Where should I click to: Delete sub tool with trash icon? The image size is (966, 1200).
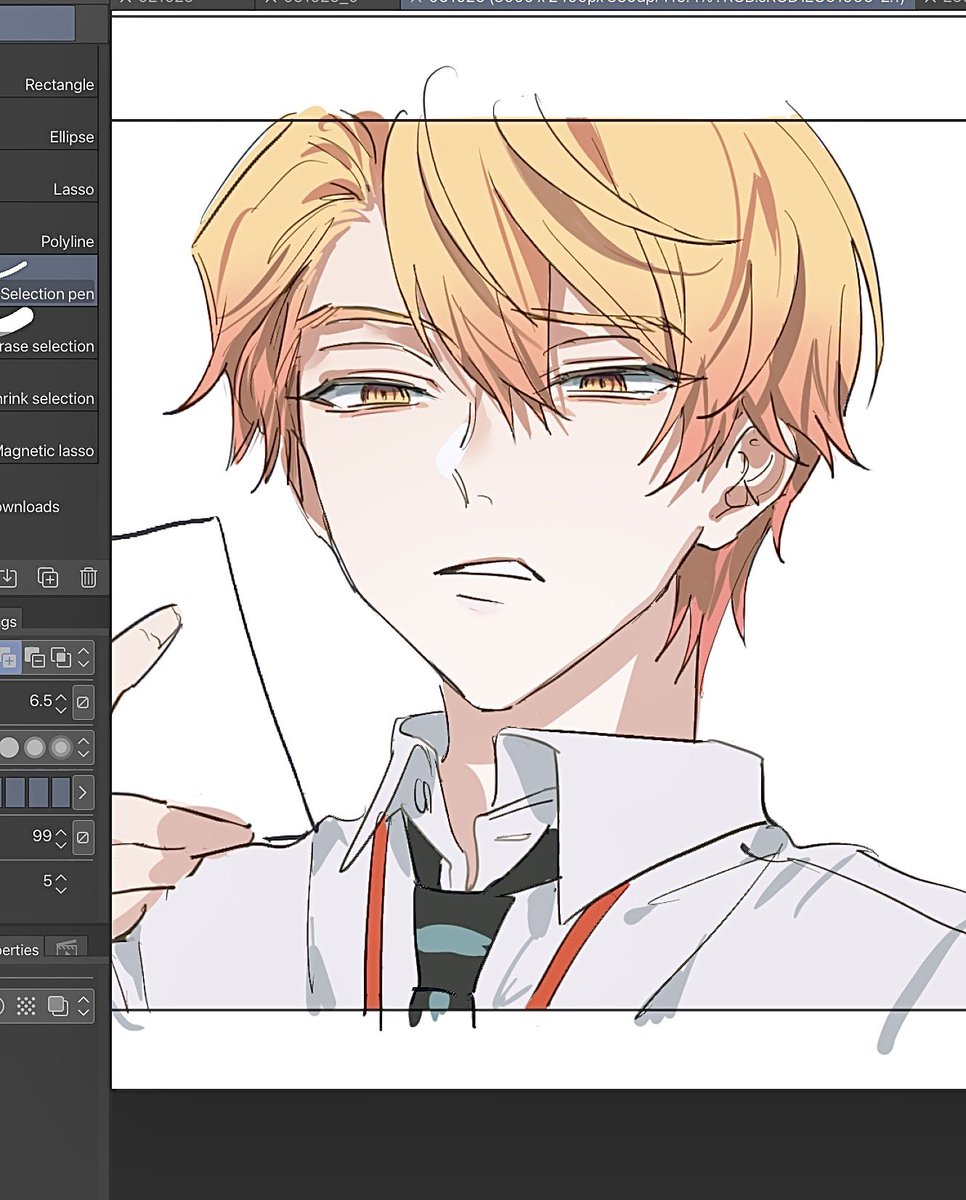coord(88,577)
